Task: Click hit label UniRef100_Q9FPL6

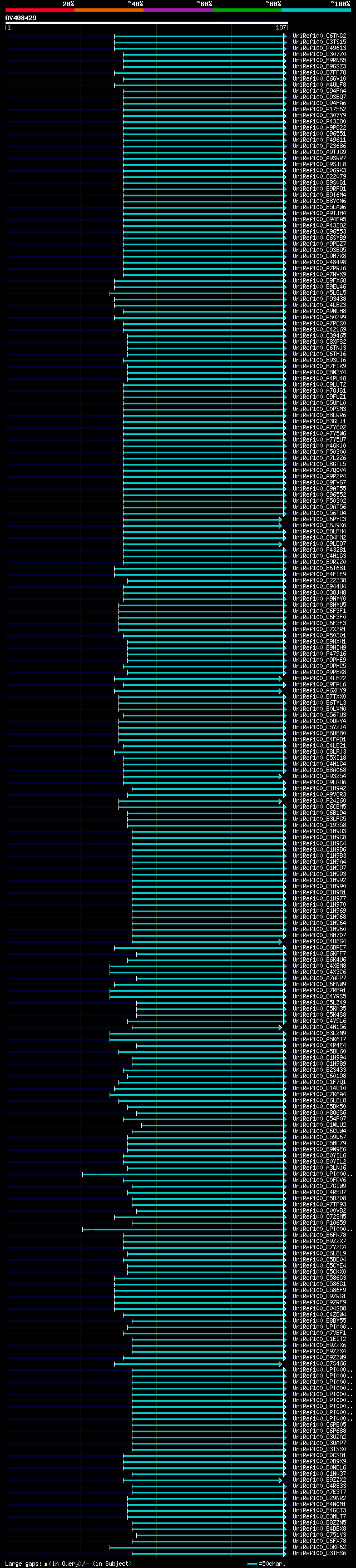Action: (319, 684)
